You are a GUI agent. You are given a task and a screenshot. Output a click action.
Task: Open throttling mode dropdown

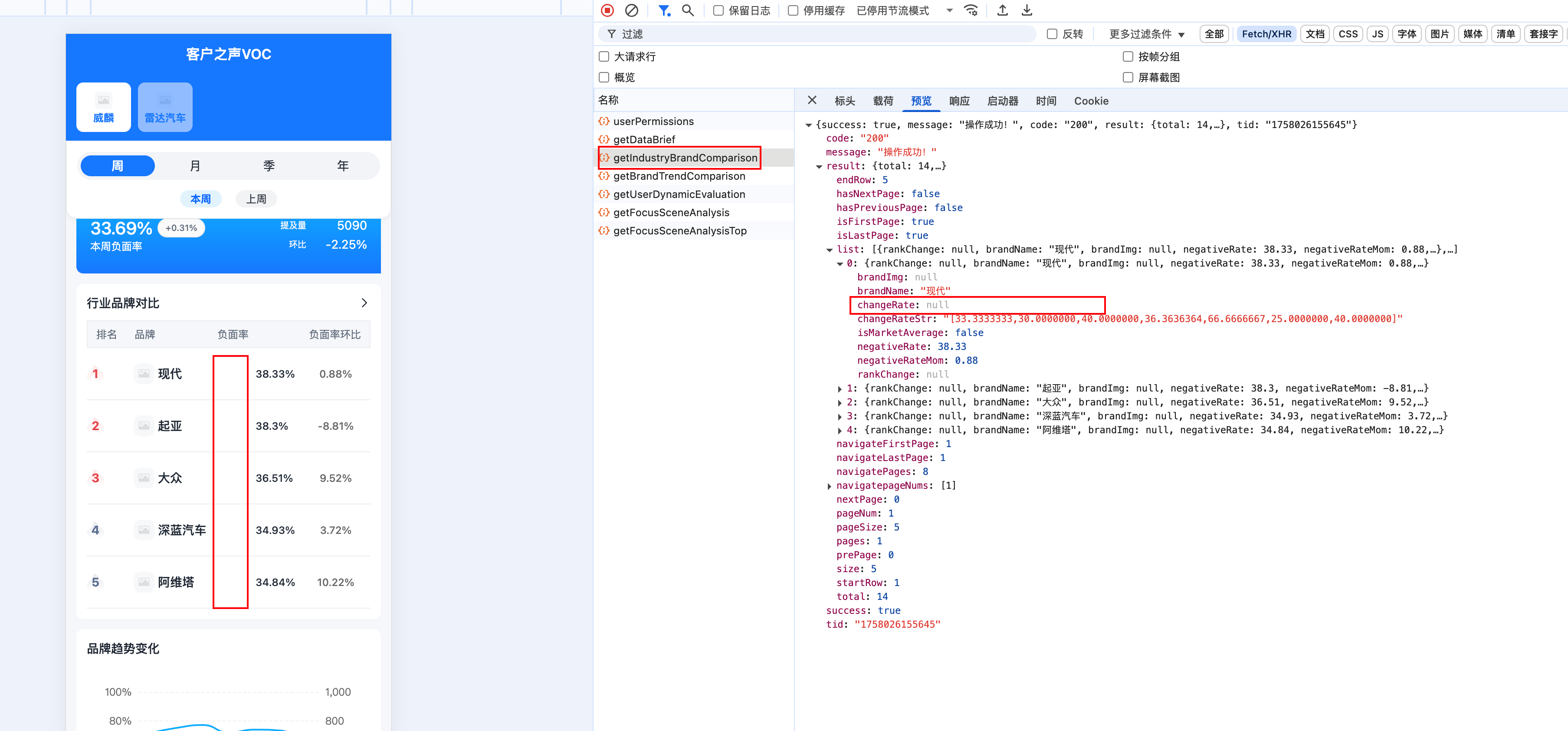click(x=905, y=10)
